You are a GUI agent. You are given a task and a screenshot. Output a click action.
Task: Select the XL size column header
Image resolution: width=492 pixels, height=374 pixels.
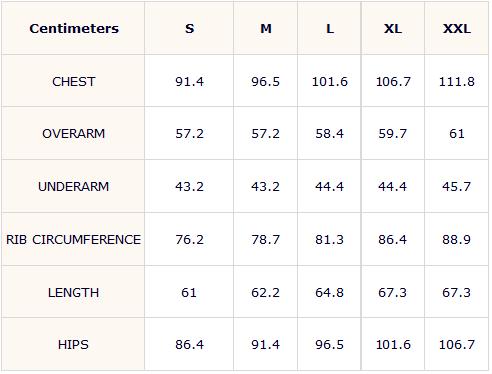pos(393,29)
